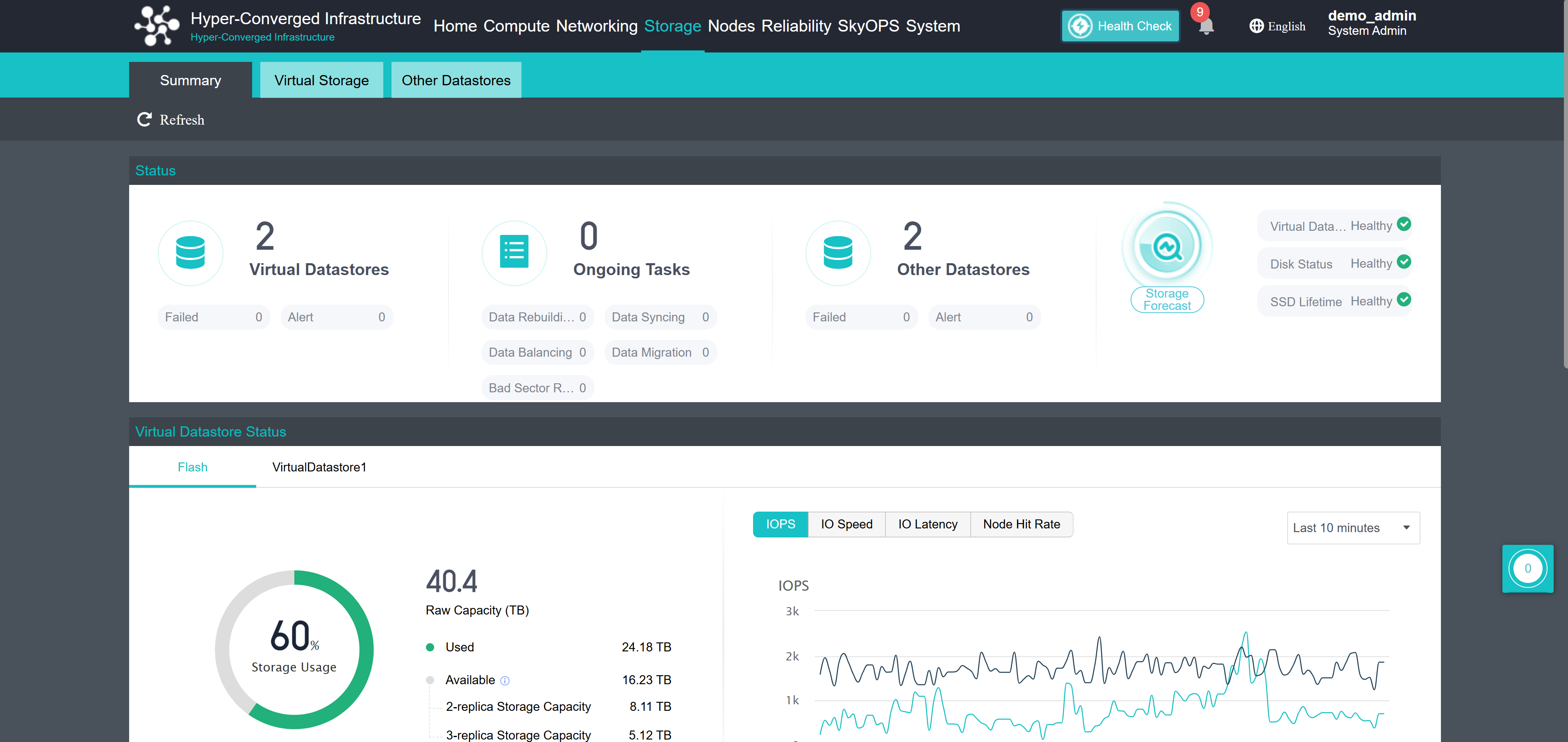Click the Health Check button
Image resolution: width=1568 pixels, height=742 pixels.
click(x=1120, y=26)
